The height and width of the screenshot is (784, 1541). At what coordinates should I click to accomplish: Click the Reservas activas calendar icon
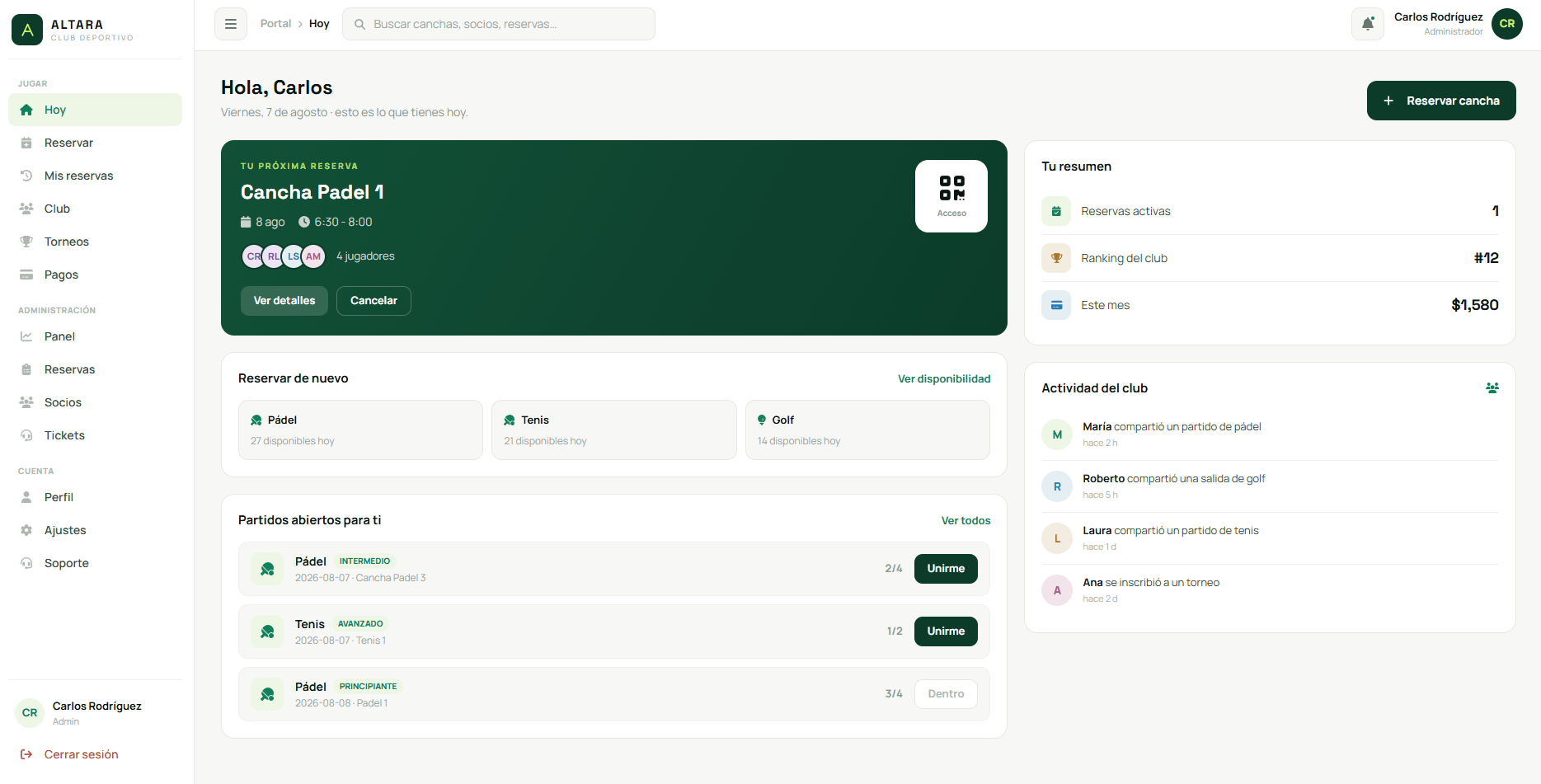point(1056,211)
